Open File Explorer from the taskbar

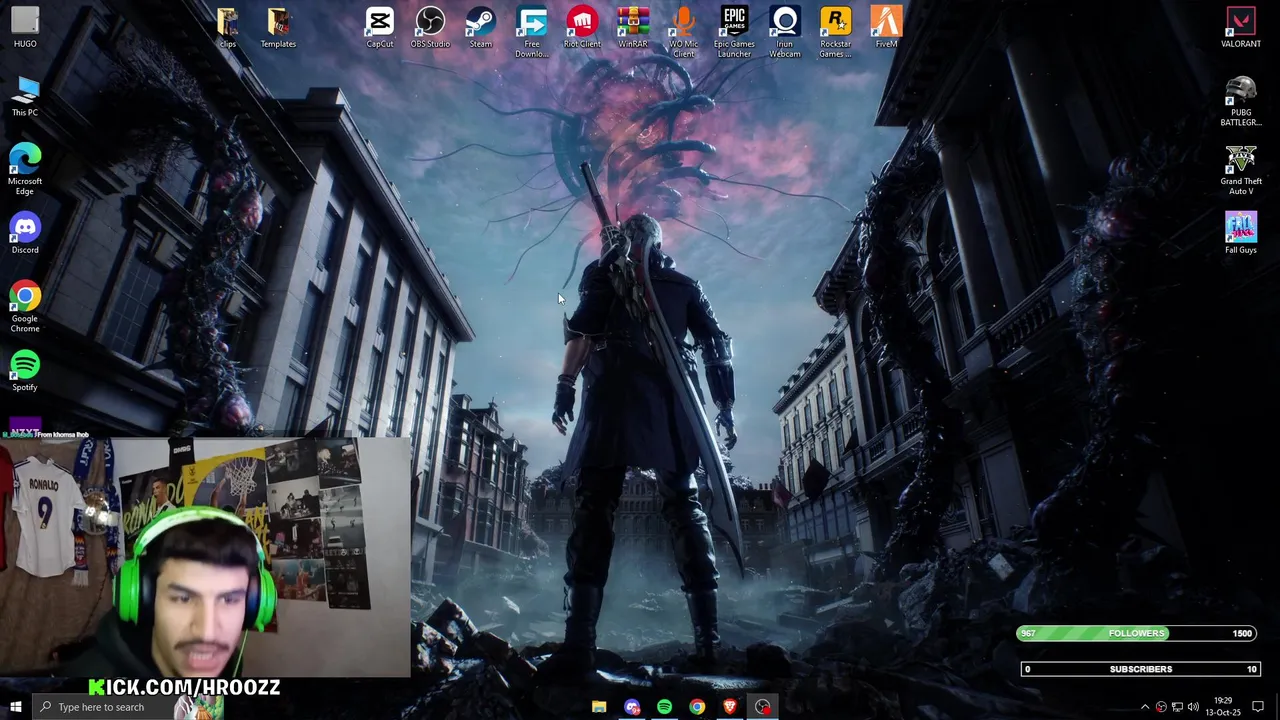coord(599,707)
